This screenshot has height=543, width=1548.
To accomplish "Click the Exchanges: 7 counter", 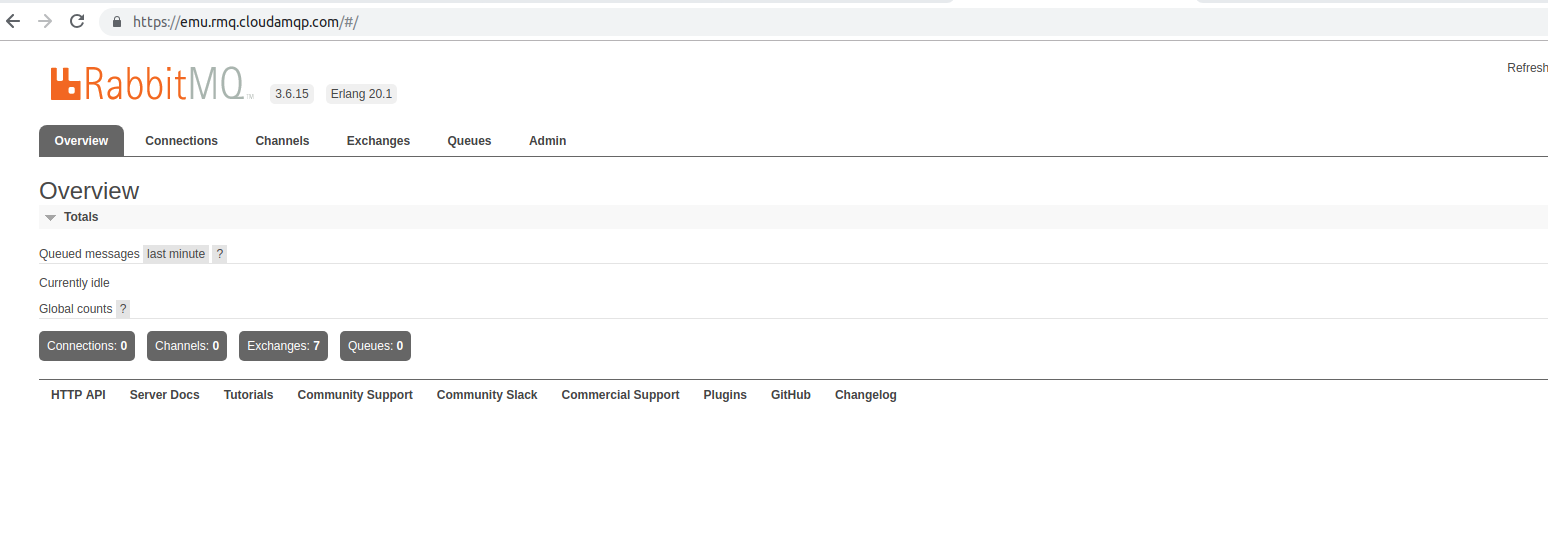I will 283,346.
